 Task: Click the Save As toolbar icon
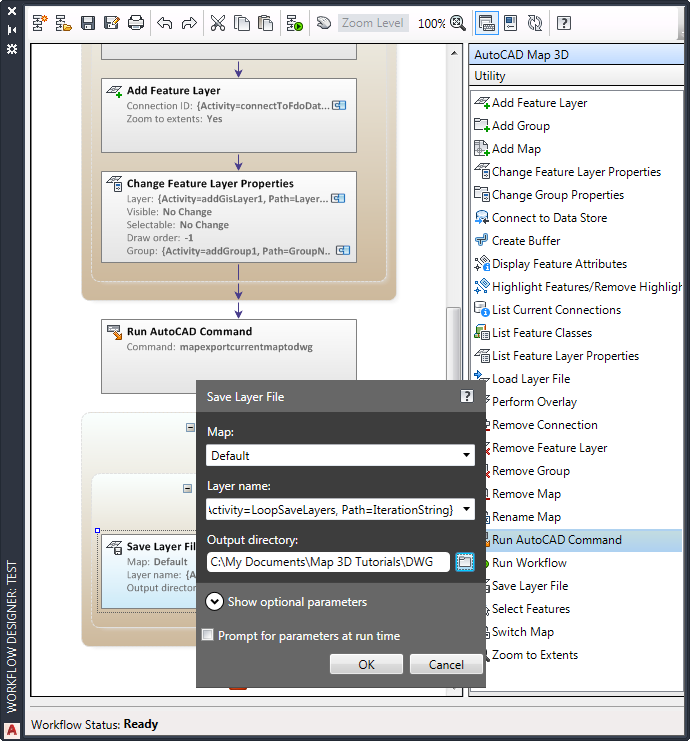pos(112,23)
